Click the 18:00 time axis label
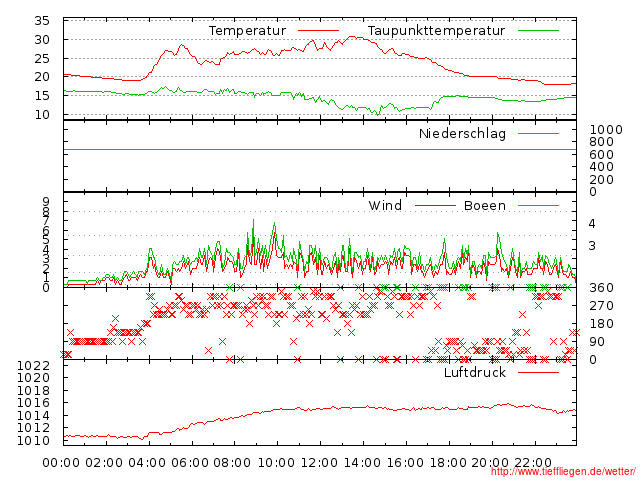Viewport: 640px width, 480px height. pos(448,462)
